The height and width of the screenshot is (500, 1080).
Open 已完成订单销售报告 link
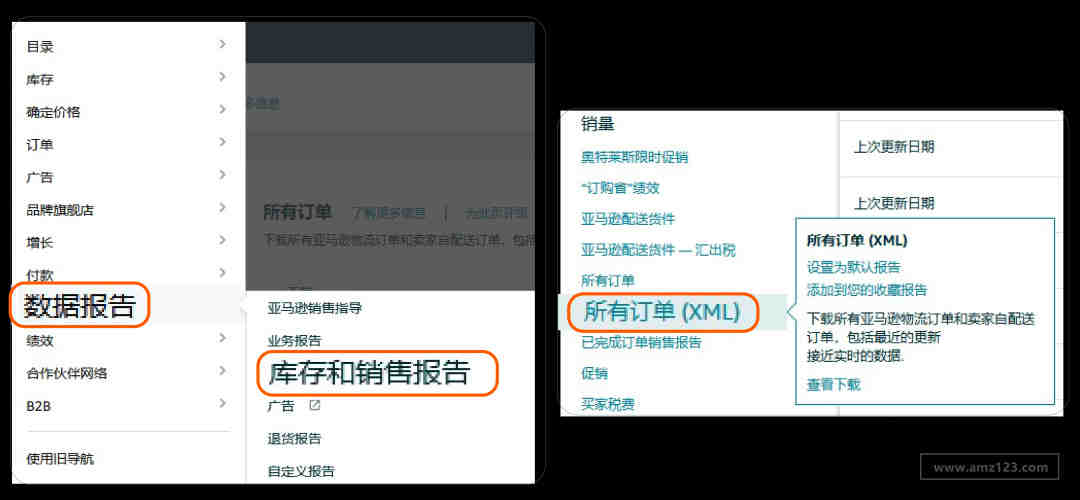[x=641, y=342]
